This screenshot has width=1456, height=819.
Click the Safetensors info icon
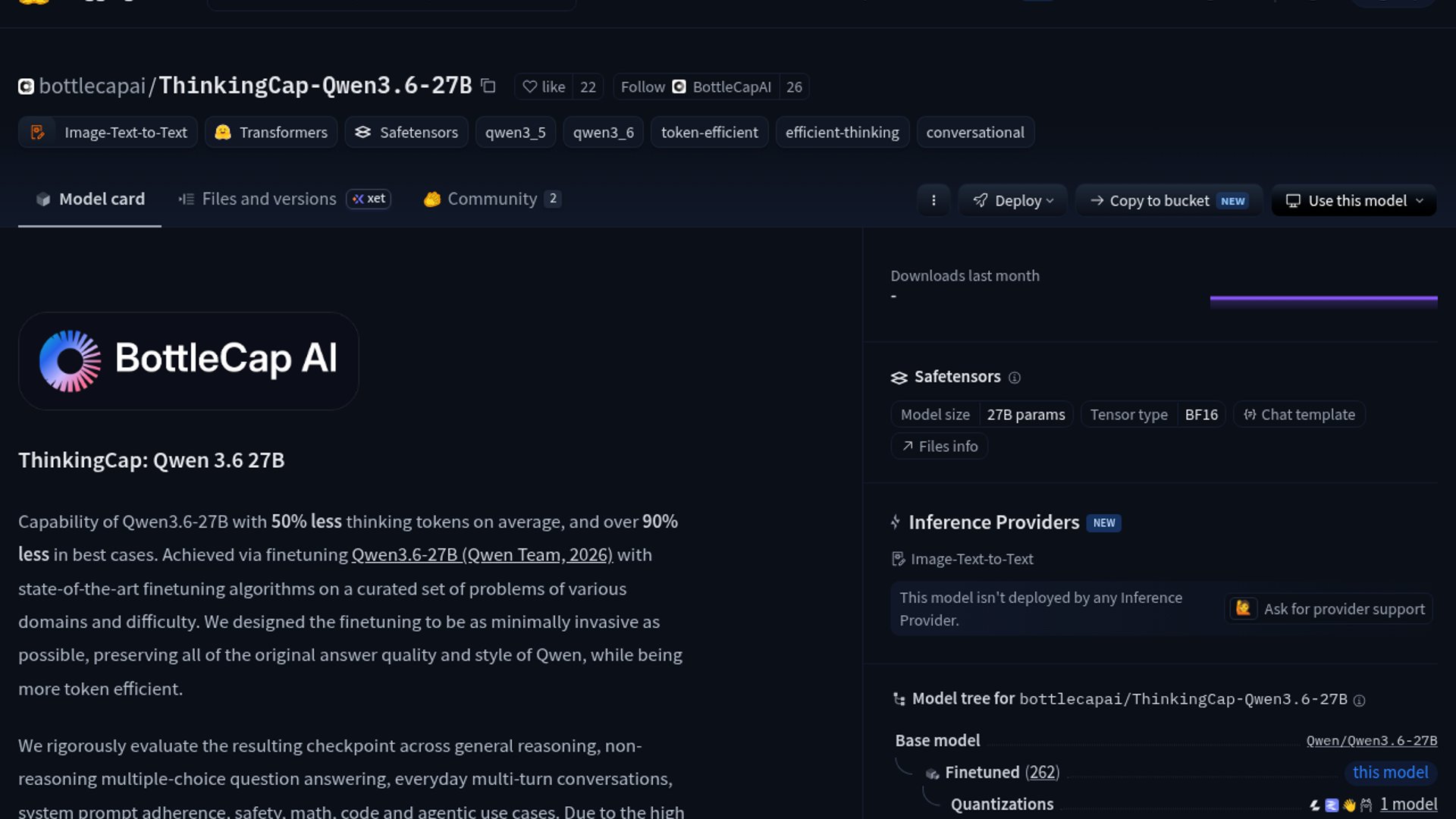click(1015, 378)
